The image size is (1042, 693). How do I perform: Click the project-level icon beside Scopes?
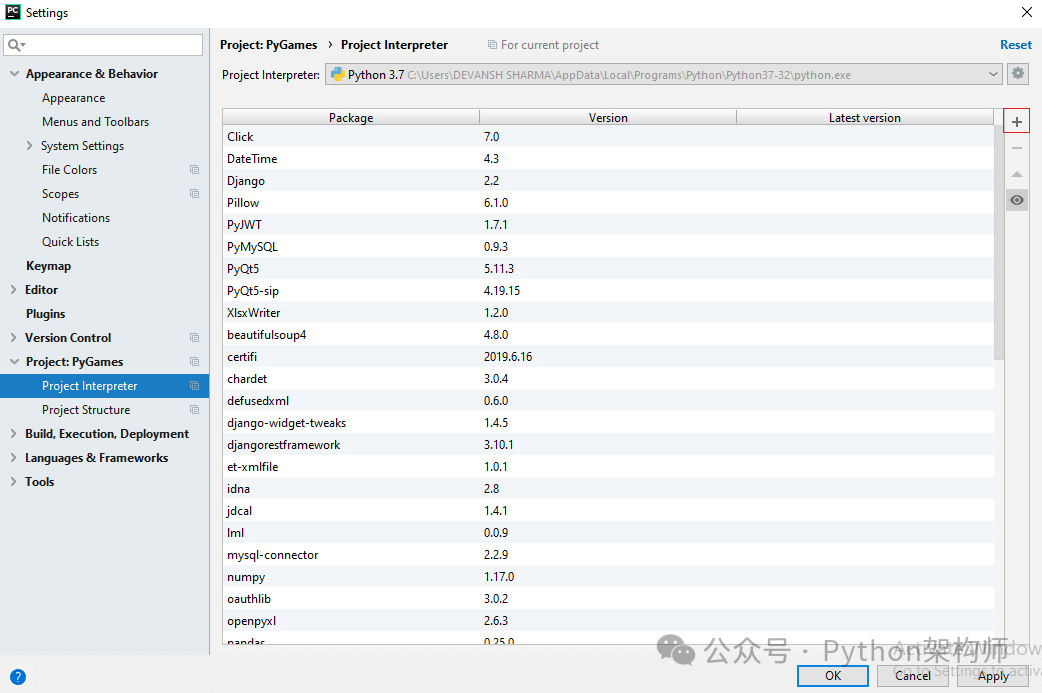(x=194, y=193)
